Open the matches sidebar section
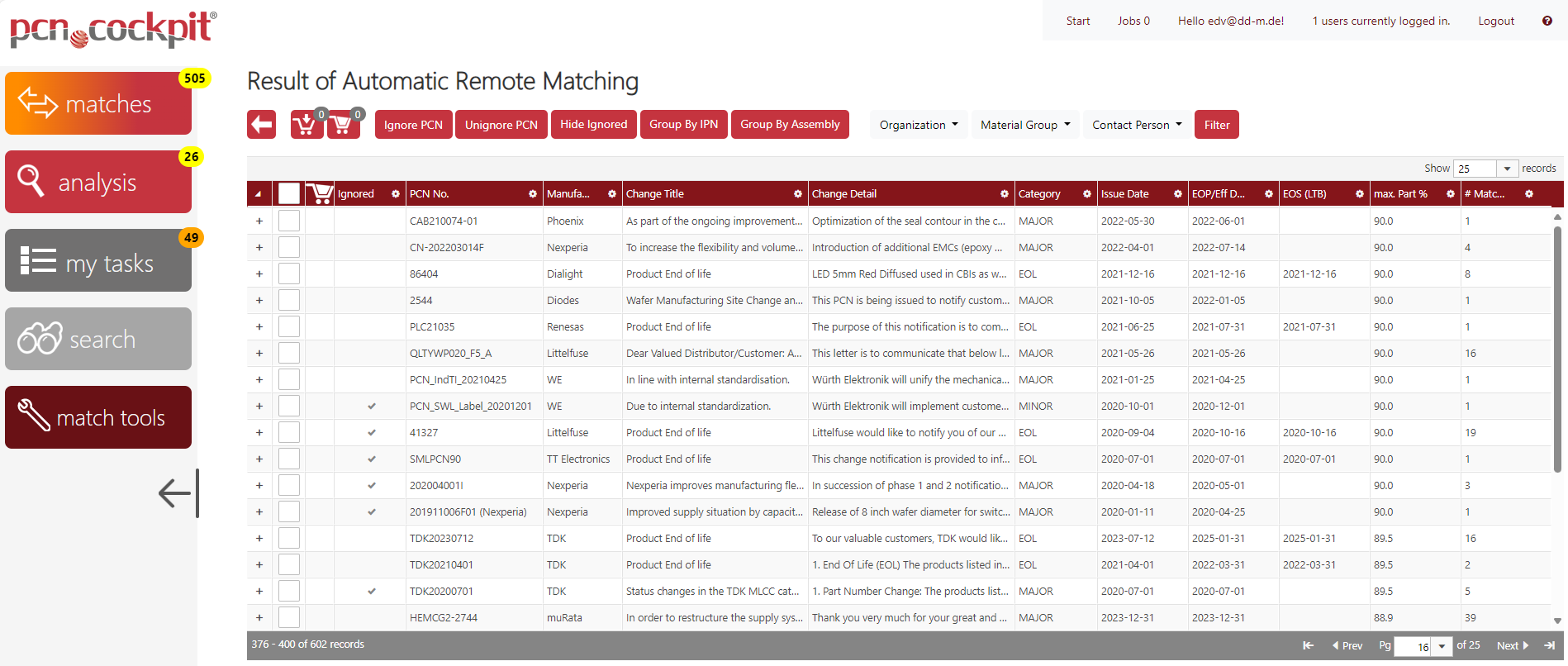Image resolution: width=1568 pixels, height=666 pixels. 98,103
